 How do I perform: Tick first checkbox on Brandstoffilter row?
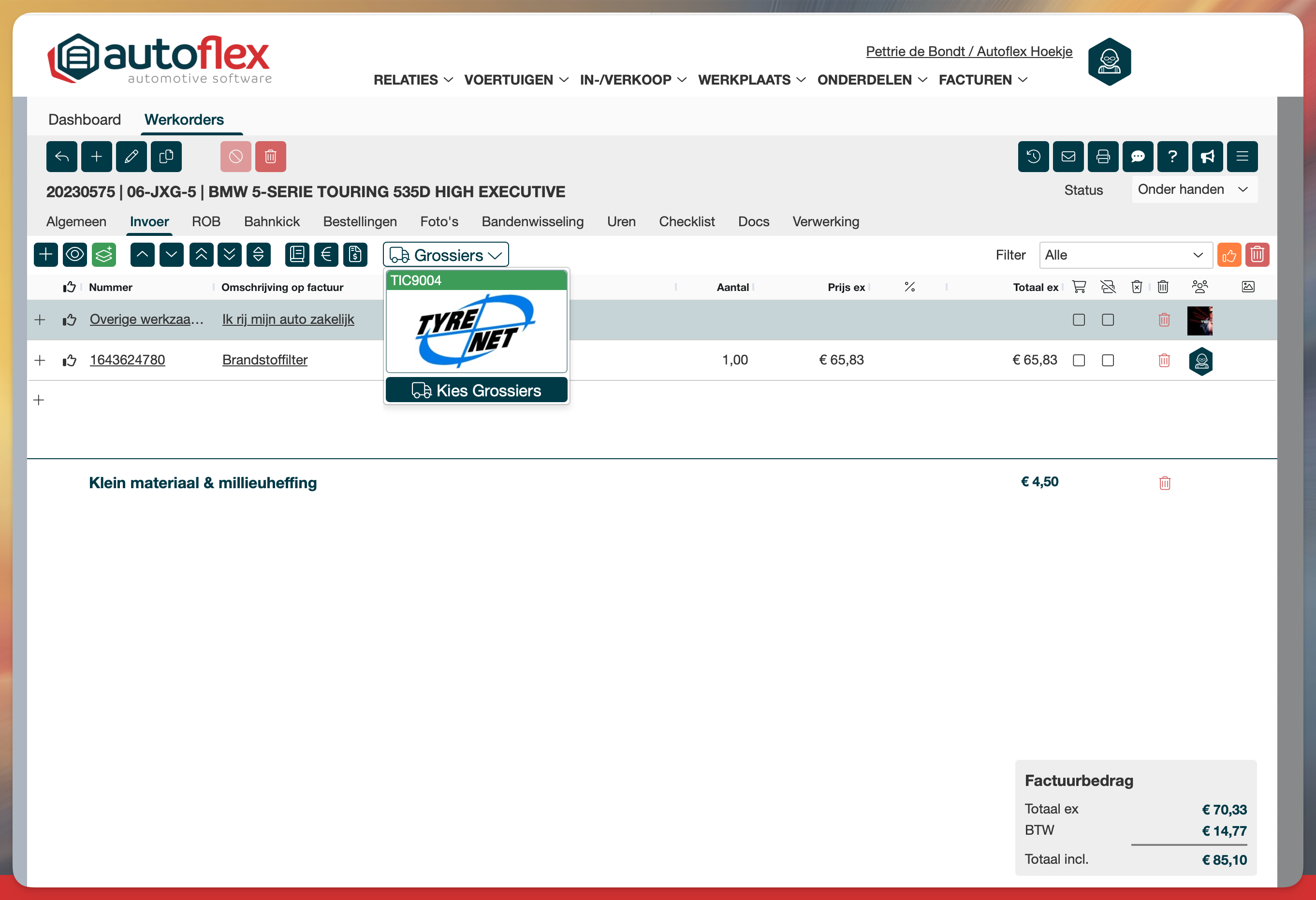[1079, 361]
